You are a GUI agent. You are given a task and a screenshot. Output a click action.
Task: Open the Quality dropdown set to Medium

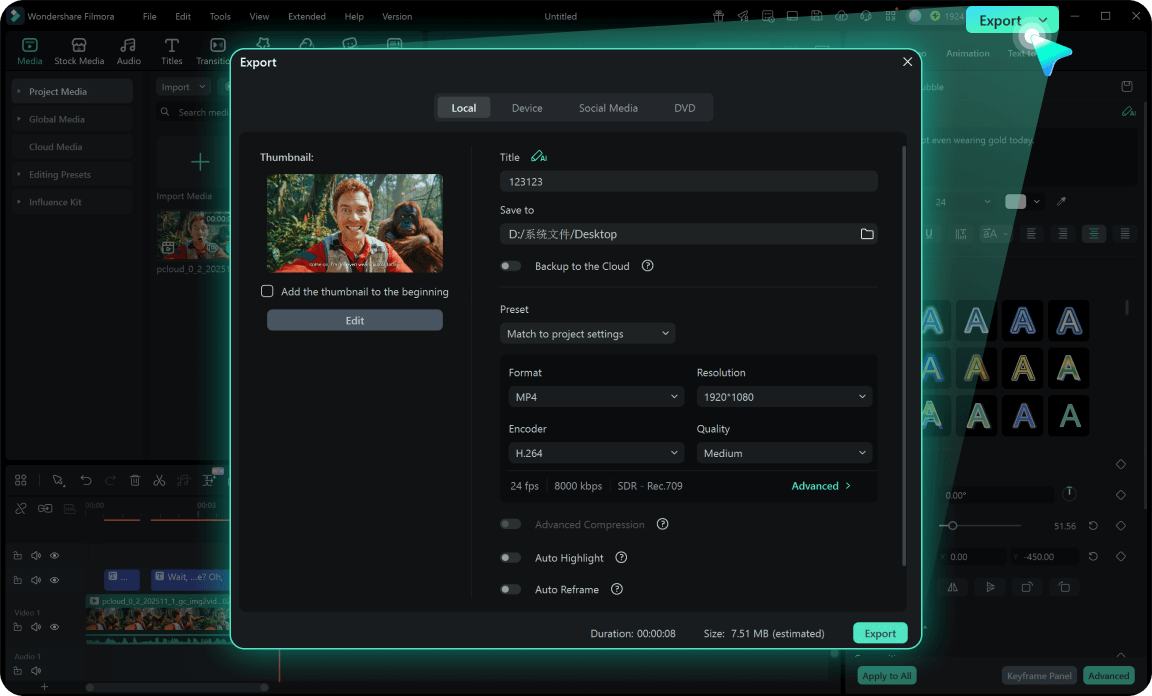click(783, 452)
